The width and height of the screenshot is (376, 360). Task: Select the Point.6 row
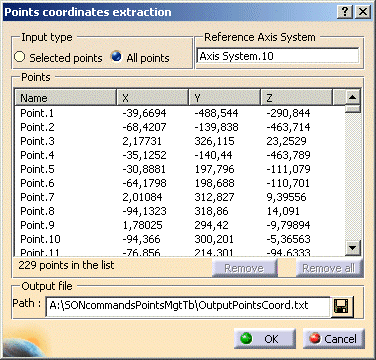pyautogui.click(x=180, y=183)
